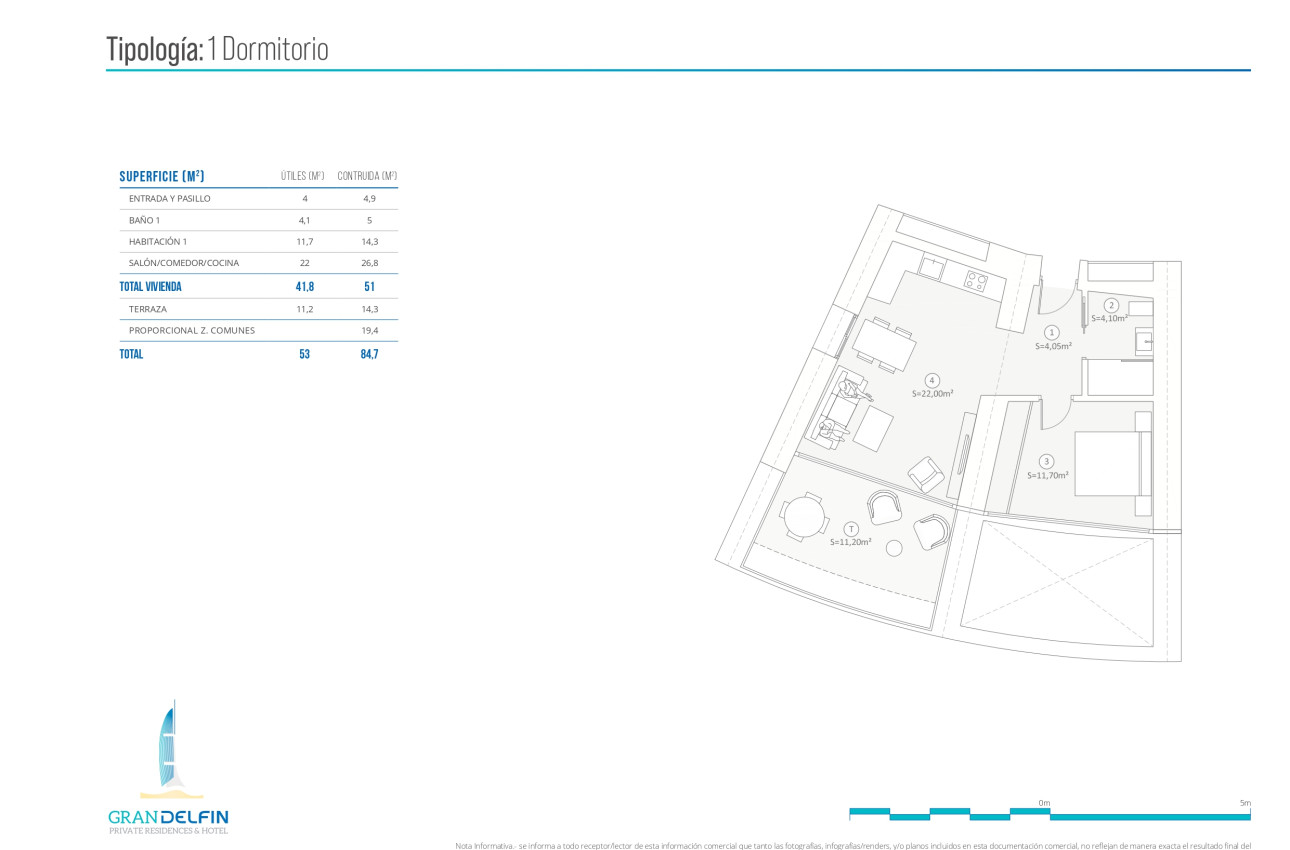Click the value '4,9' in Entrada y Pasillo row
The height and width of the screenshot is (850, 1290).
pyautogui.click(x=369, y=199)
